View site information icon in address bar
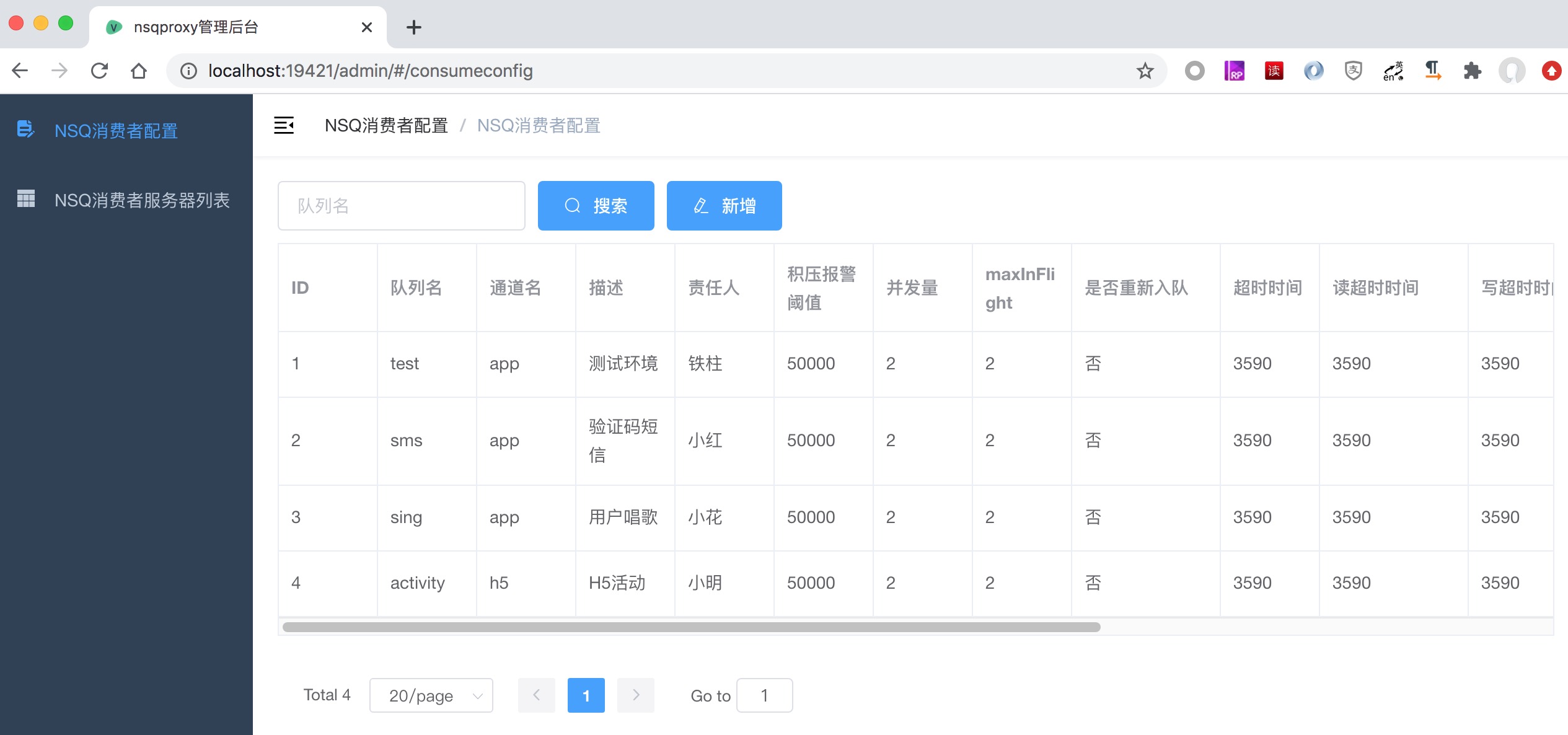The width and height of the screenshot is (1568, 735). (188, 71)
